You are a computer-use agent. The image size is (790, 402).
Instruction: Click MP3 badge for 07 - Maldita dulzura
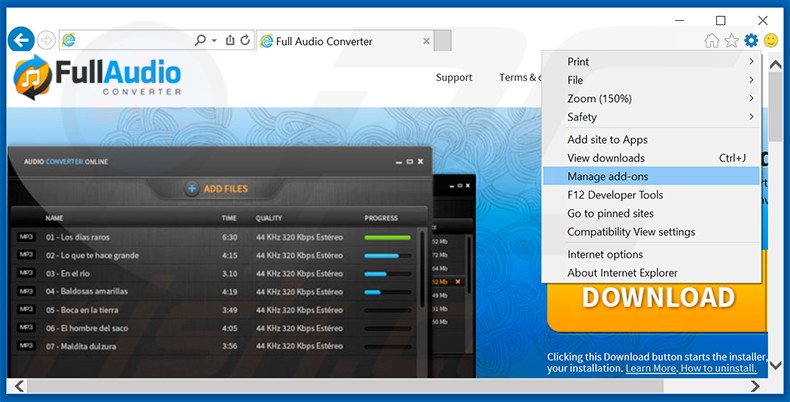click(x=26, y=346)
